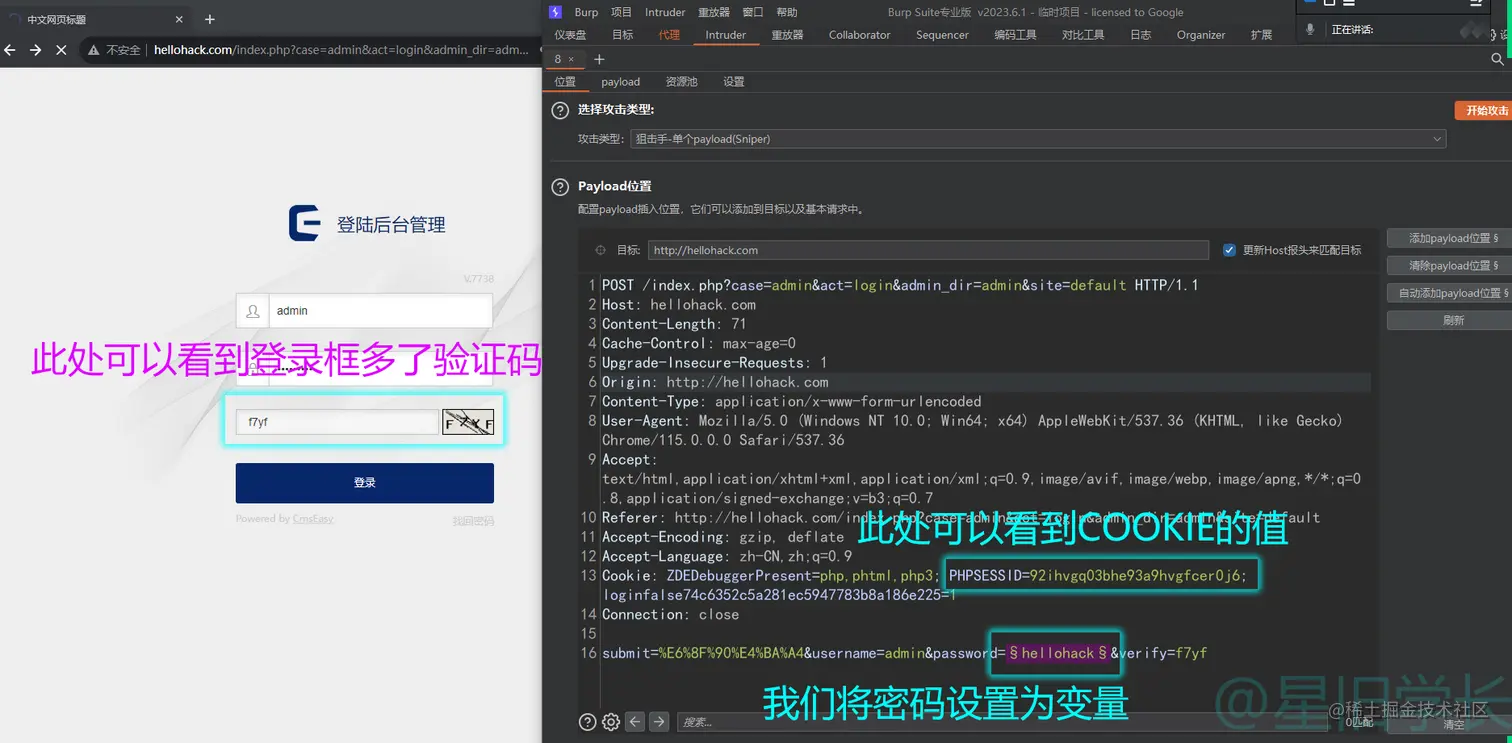Open a new Chrome tab

point(210,19)
